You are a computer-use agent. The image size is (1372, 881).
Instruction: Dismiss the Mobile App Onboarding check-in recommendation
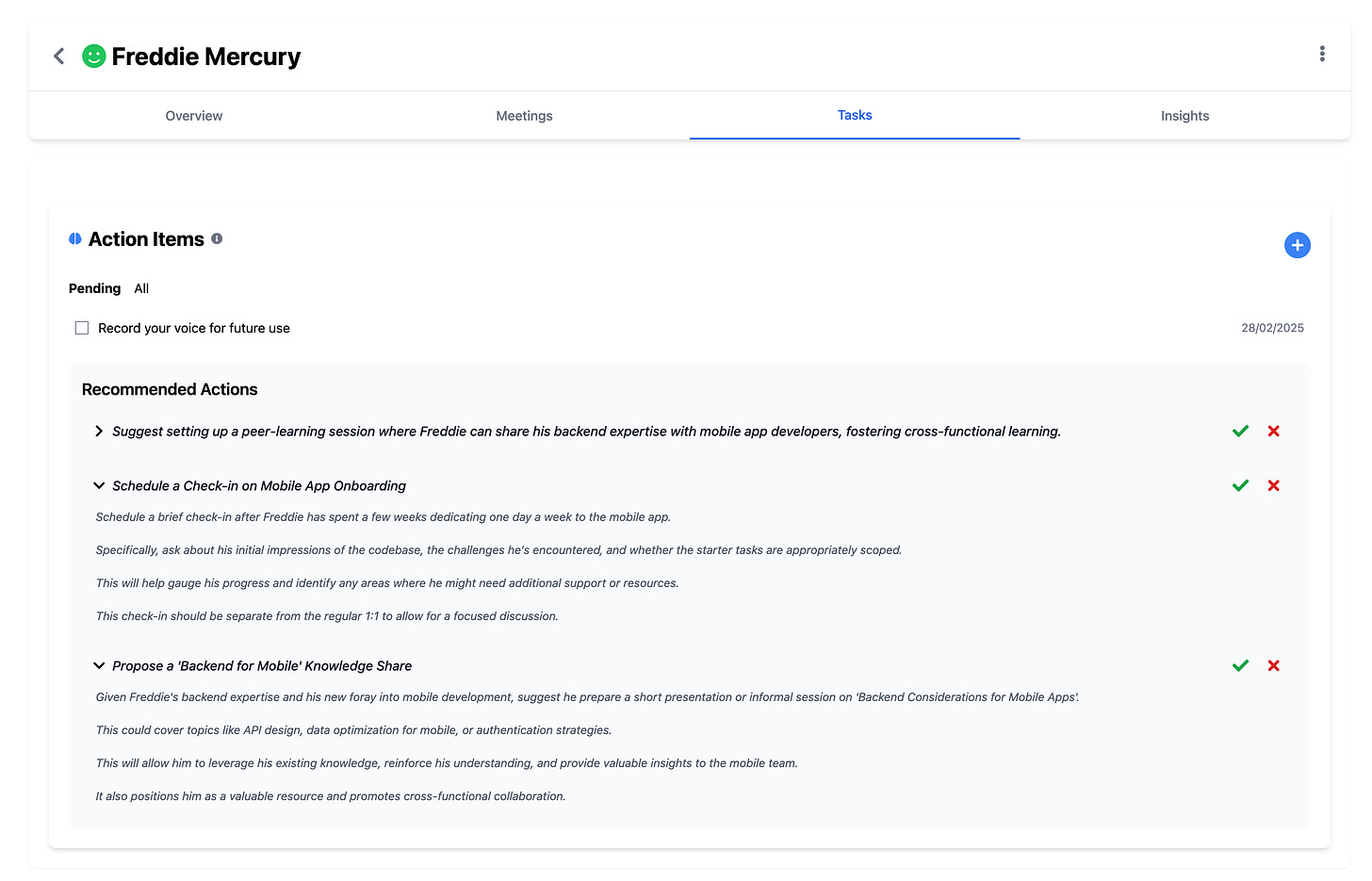tap(1274, 486)
